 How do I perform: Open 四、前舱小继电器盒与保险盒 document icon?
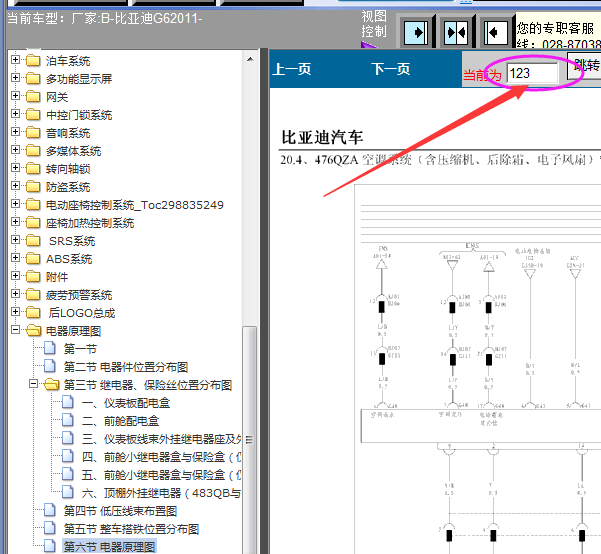click(67, 456)
